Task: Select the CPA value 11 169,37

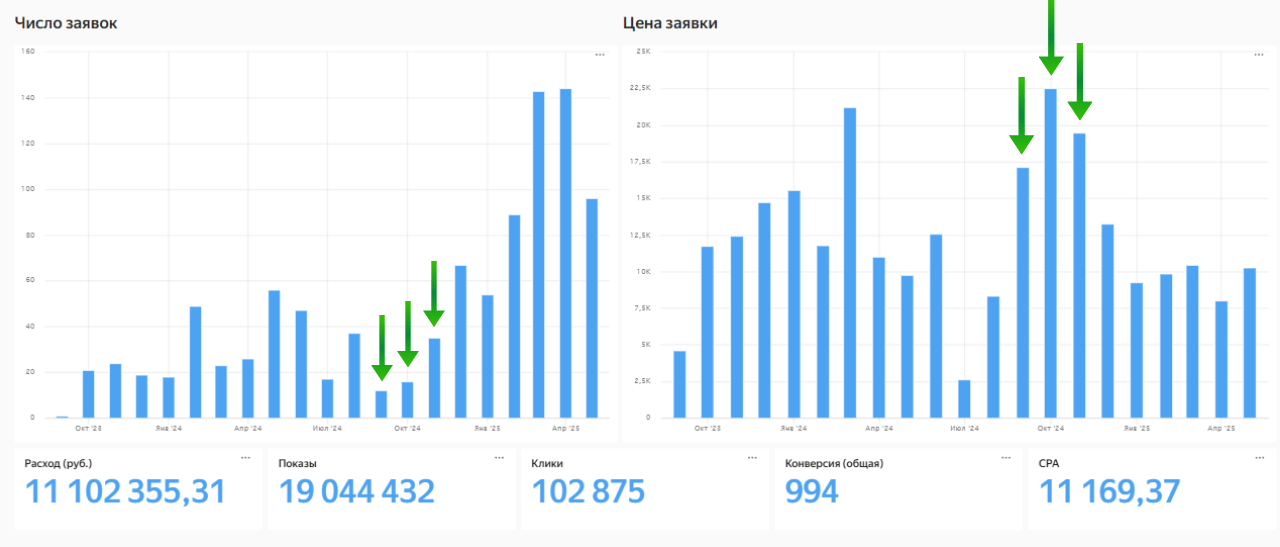Action: pyautogui.click(x=1110, y=492)
